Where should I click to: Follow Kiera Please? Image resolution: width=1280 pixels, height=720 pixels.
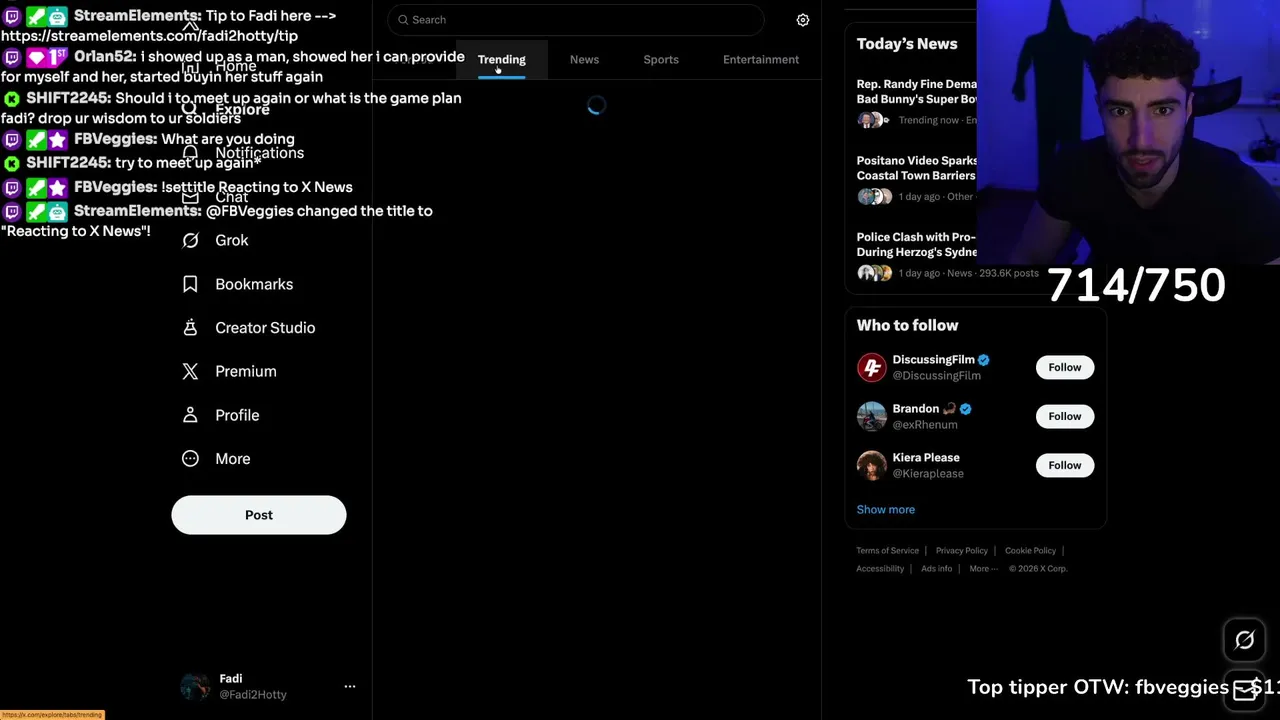[x=1065, y=465]
